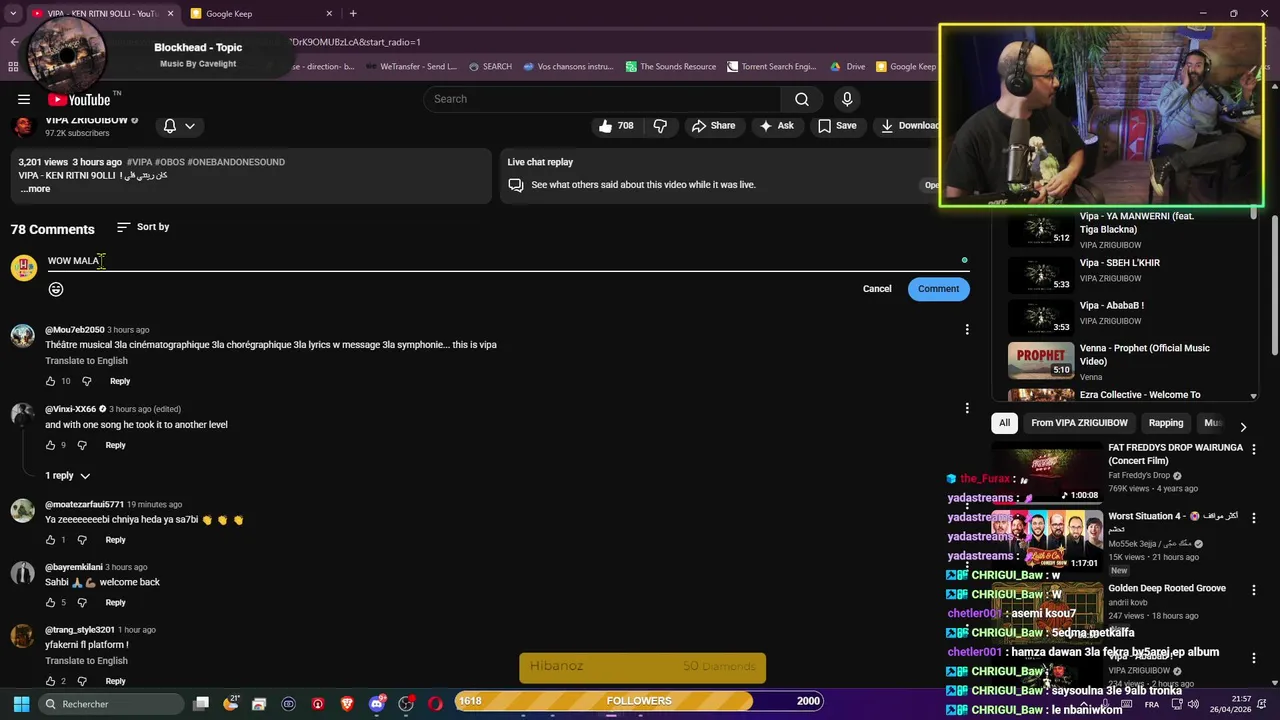
Task: Start voice search with microphone icon
Action: (847, 99)
